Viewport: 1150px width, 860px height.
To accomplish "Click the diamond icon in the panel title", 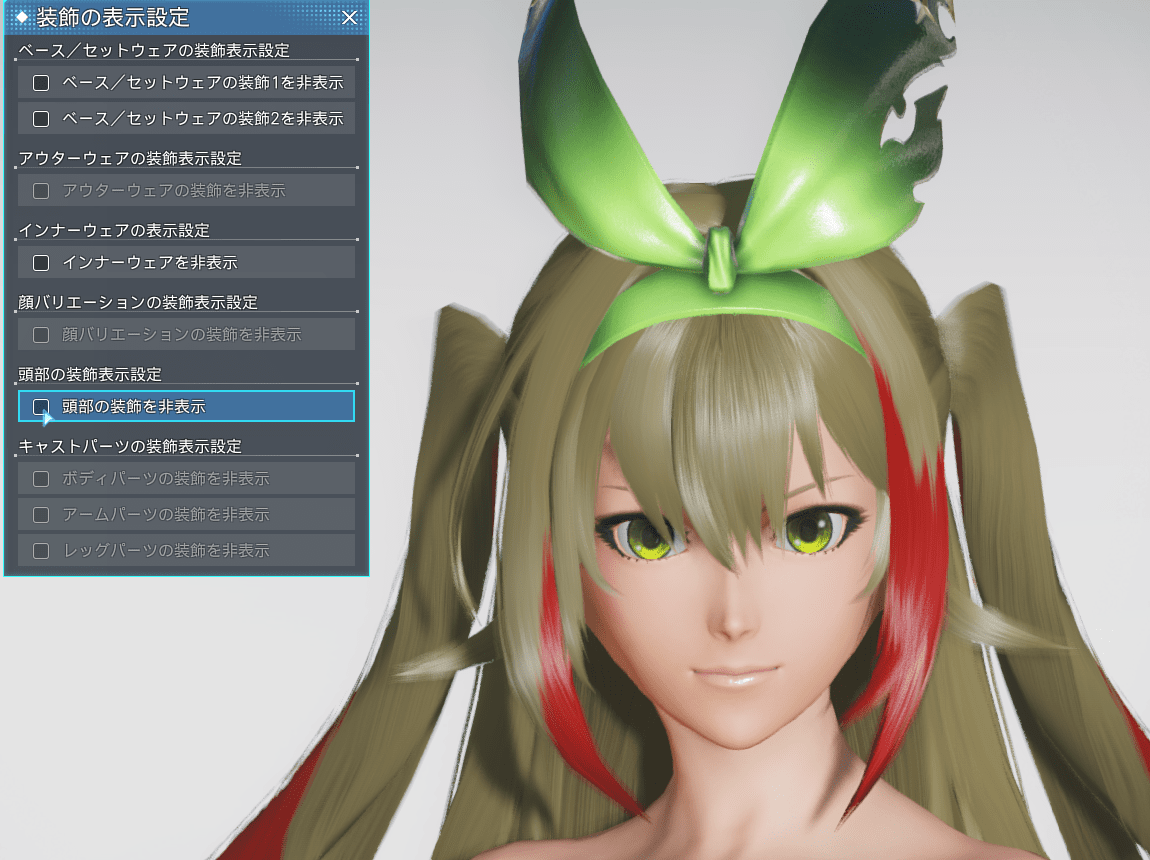I will click(x=22, y=18).
